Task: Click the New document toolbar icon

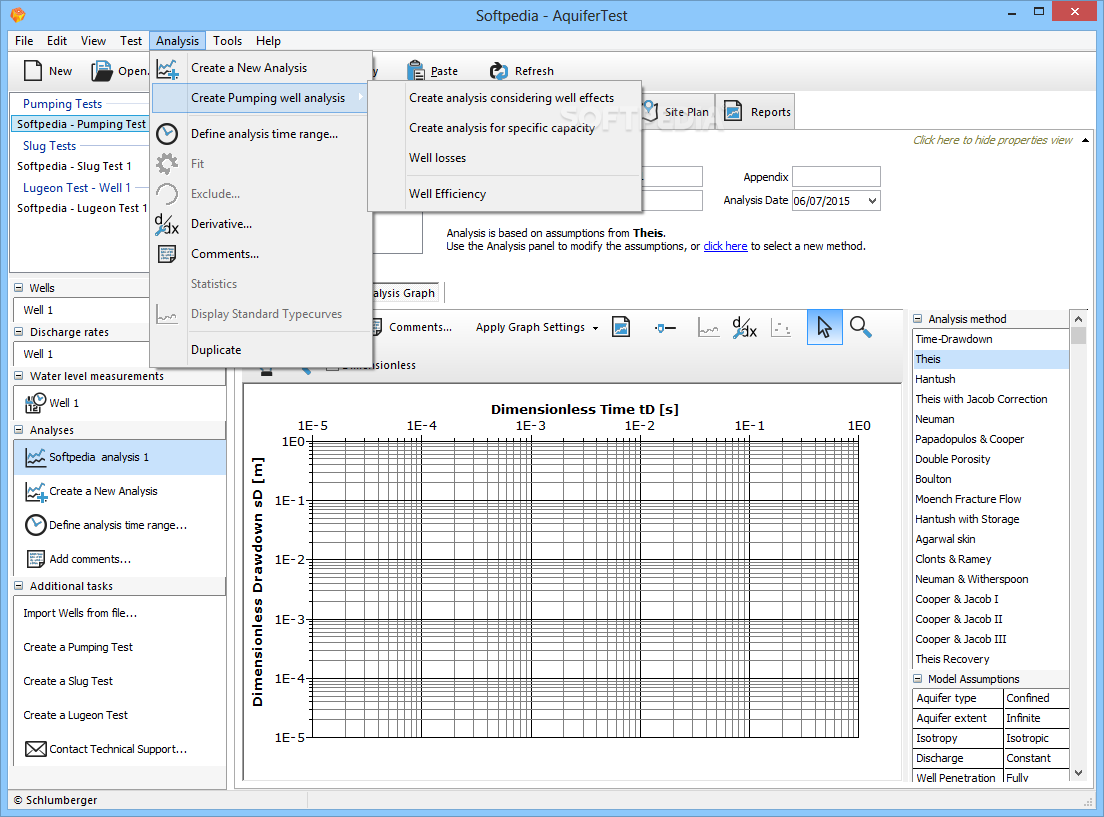Action: pyautogui.click(x=33, y=70)
